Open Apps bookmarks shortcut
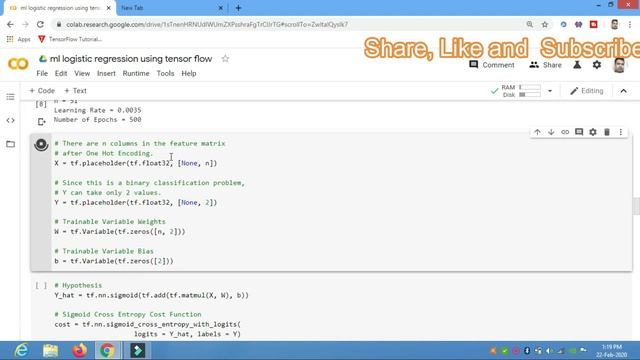 point(18,39)
